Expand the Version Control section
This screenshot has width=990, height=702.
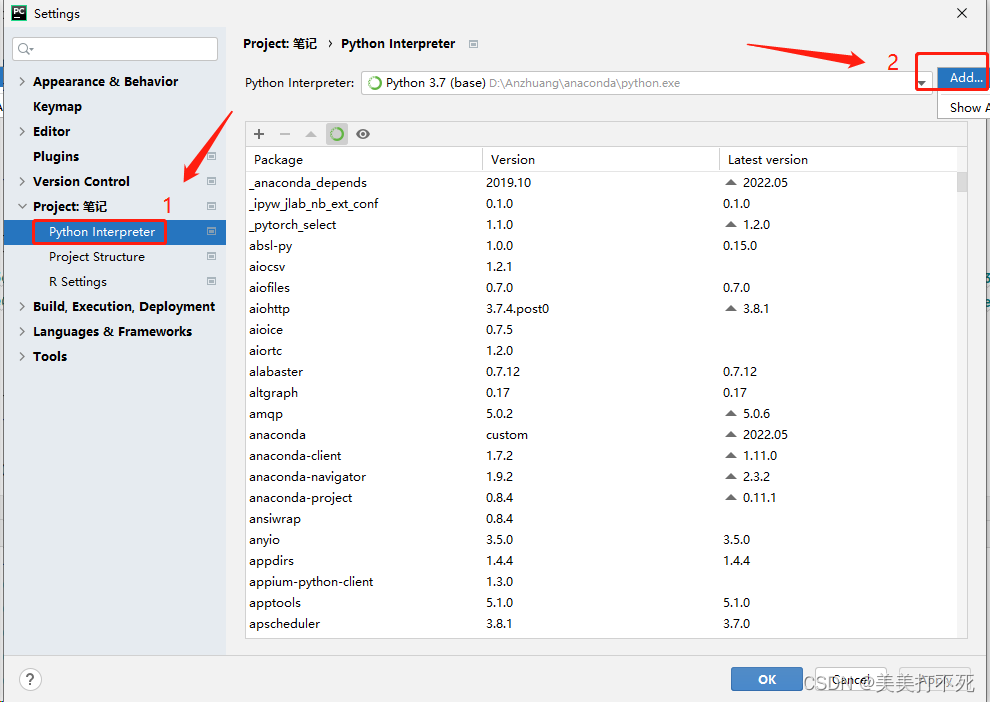(x=22, y=181)
